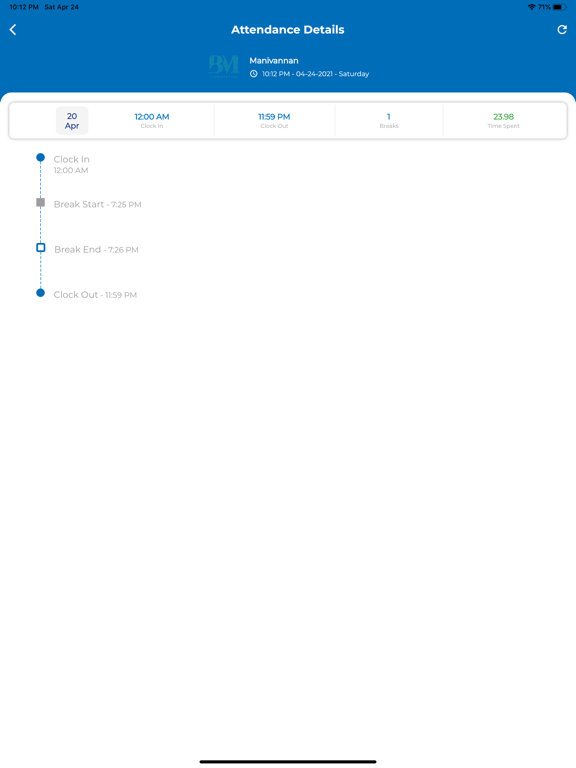Tap the status bar time 10:12 PM
The height and width of the screenshot is (768, 576).
(x=24, y=7)
